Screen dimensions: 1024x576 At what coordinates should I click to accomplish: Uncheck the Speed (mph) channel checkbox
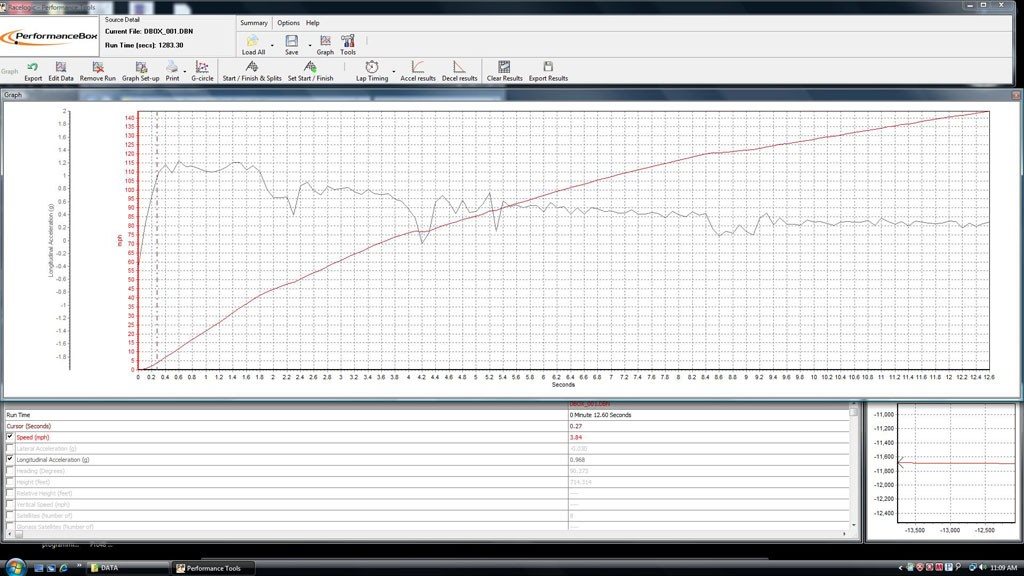pyautogui.click(x=10, y=437)
